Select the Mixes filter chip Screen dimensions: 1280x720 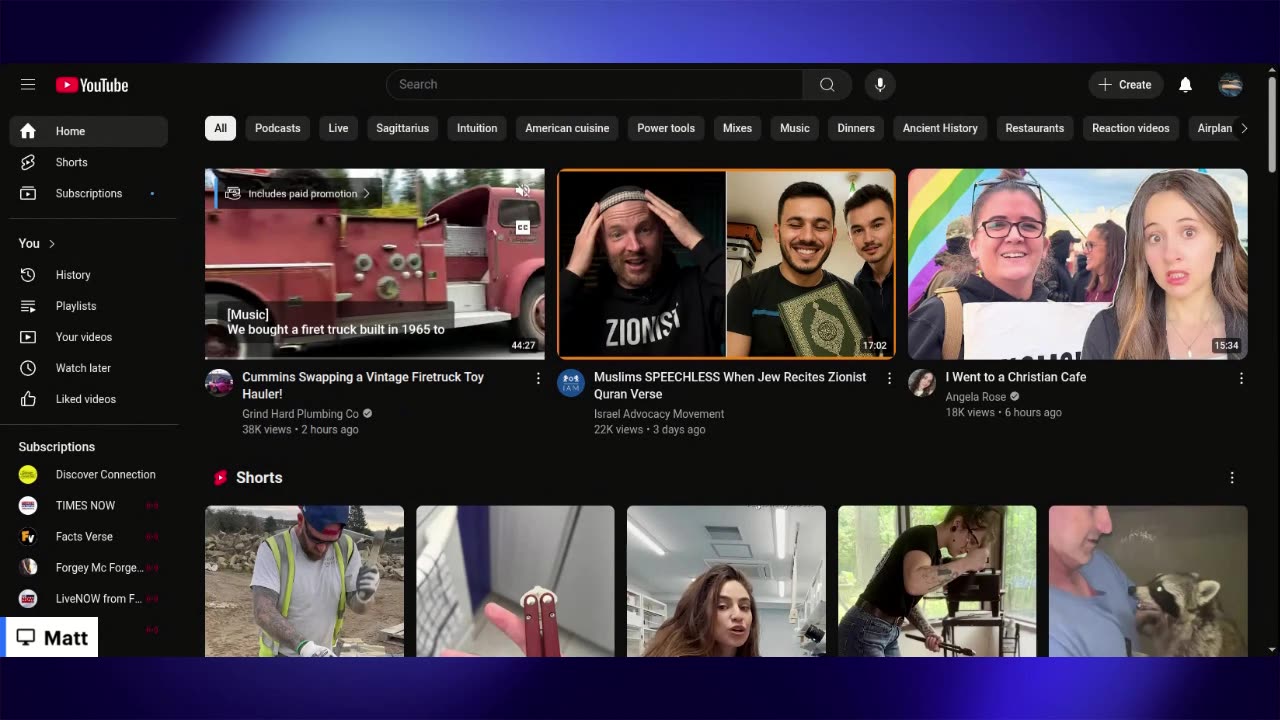click(x=737, y=128)
